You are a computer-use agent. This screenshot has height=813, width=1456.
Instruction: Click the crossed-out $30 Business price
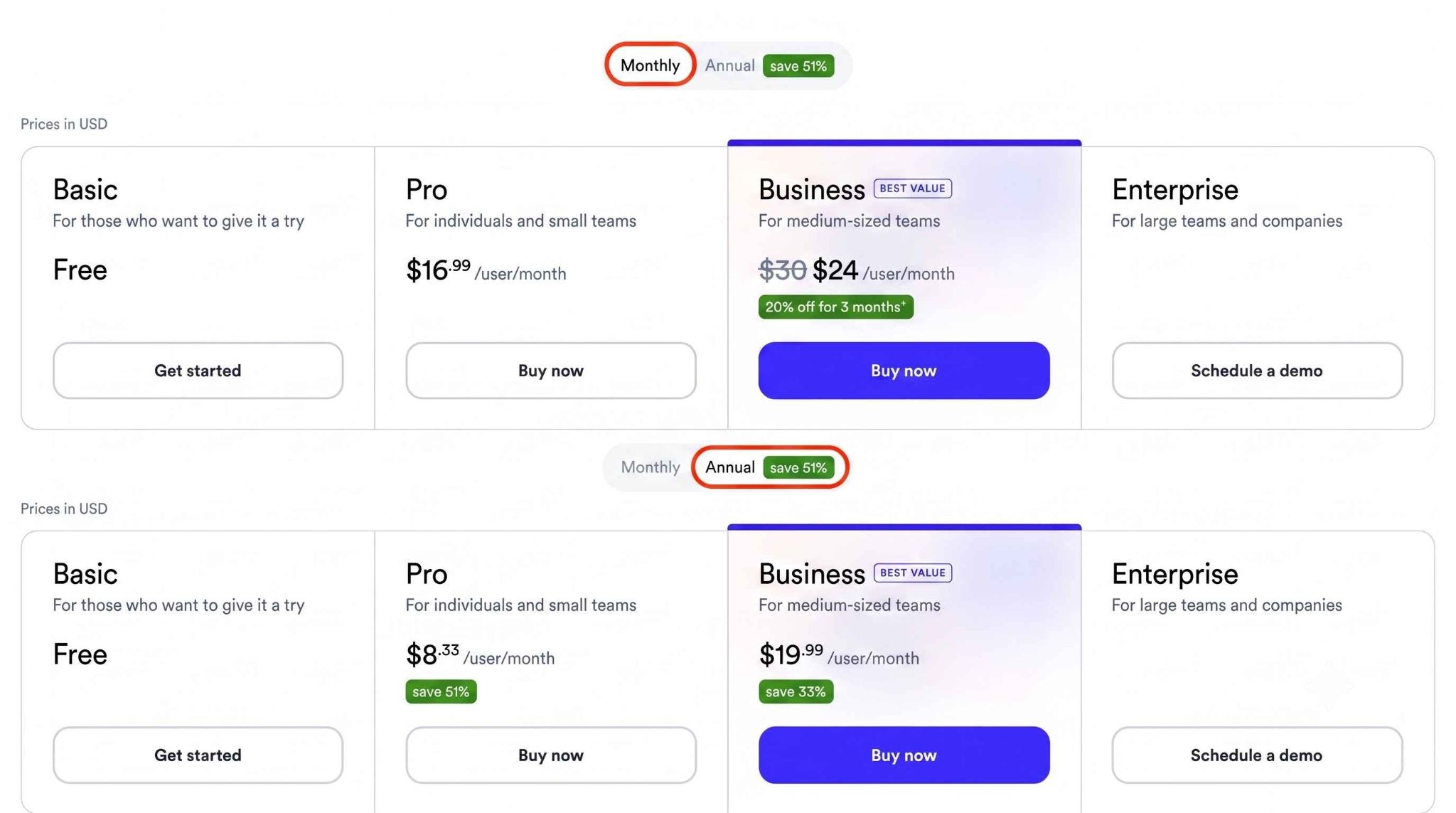coord(782,270)
